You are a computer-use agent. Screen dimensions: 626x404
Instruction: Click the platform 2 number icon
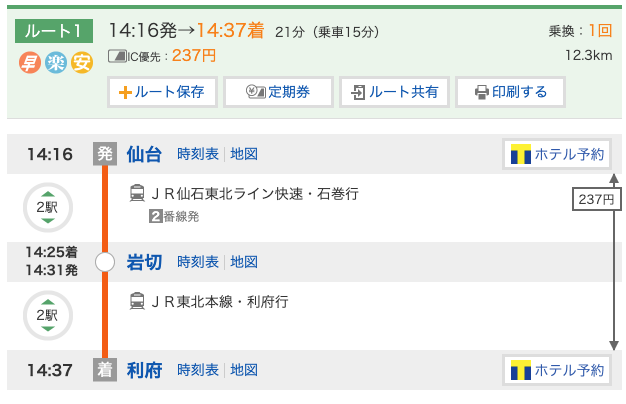(x=155, y=216)
